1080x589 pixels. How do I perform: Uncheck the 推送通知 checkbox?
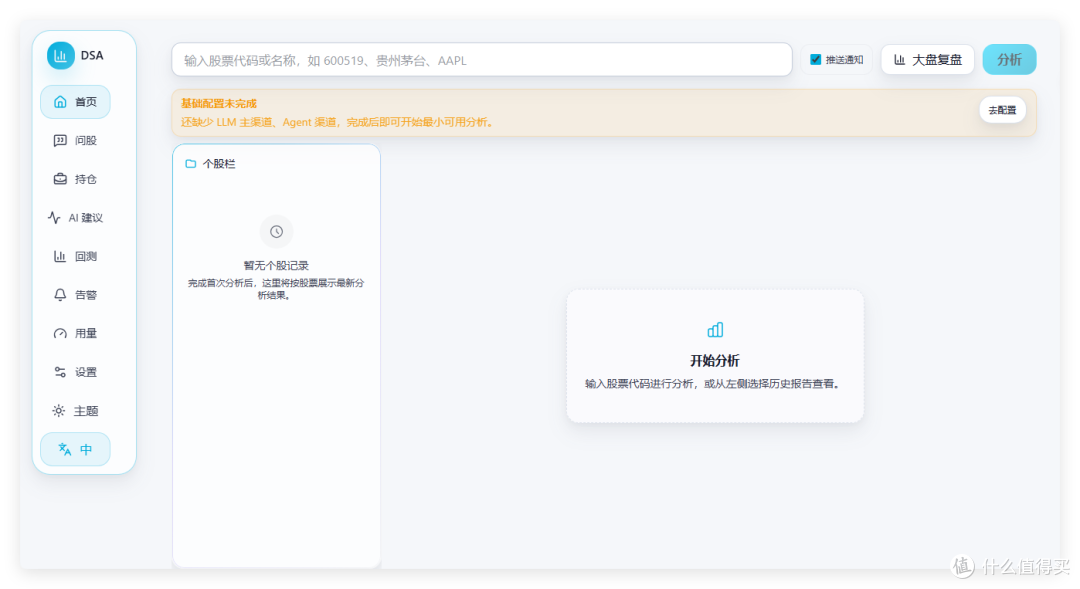pos(816,59)
